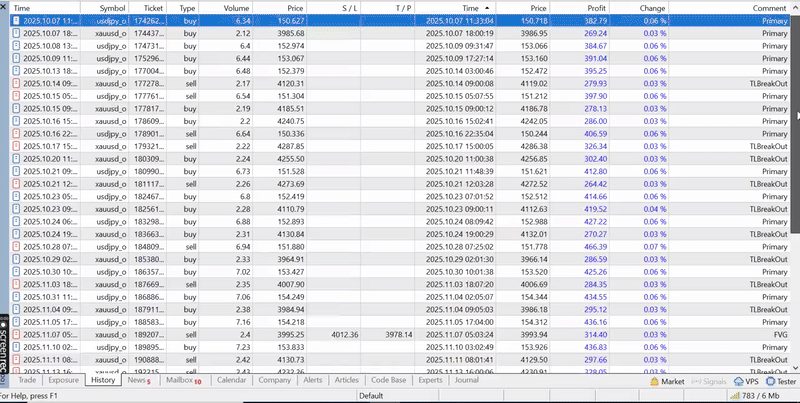
Task: Click the sell icon of the FVG comment row
Action: point(16,335)
